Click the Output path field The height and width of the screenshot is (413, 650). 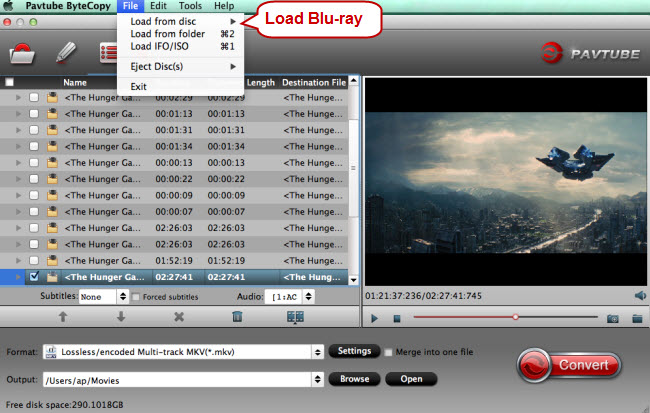178,380
